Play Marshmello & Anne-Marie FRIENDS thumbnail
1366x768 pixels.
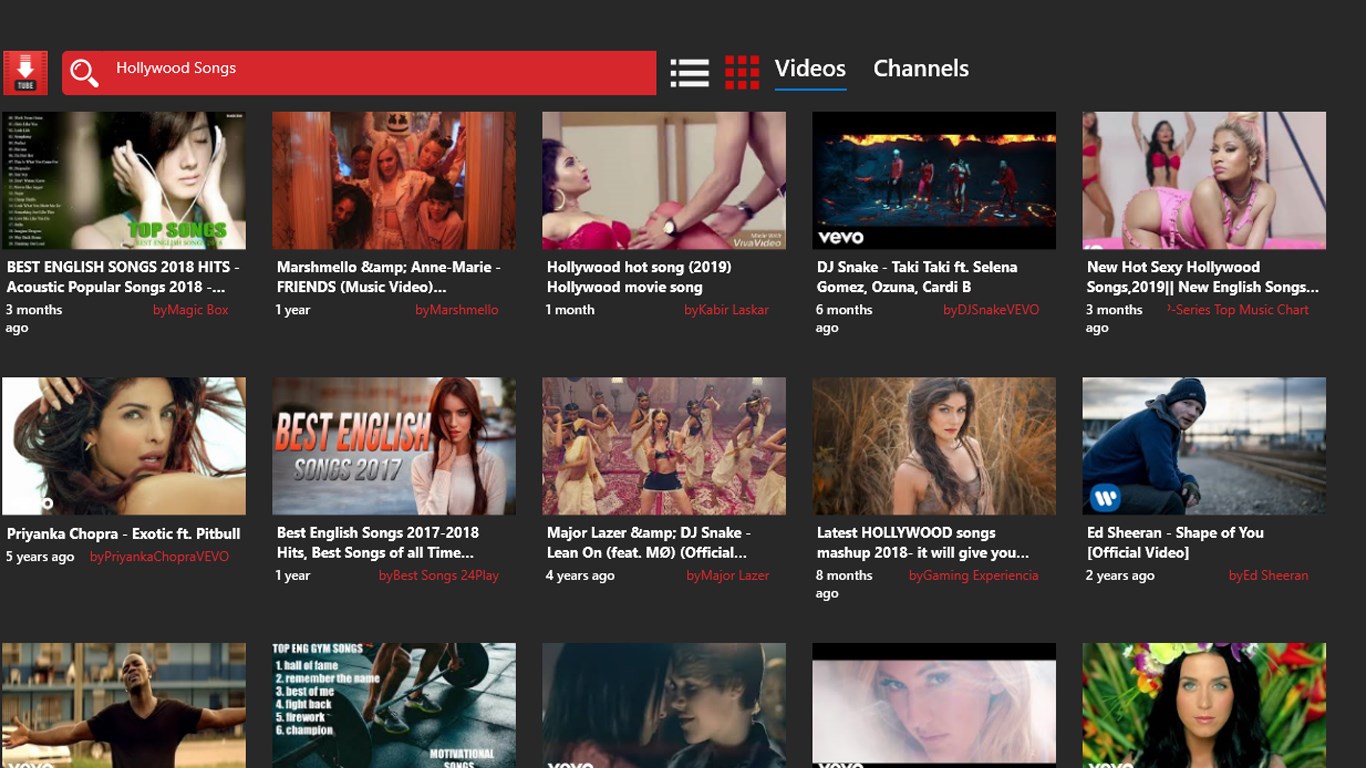394,180
